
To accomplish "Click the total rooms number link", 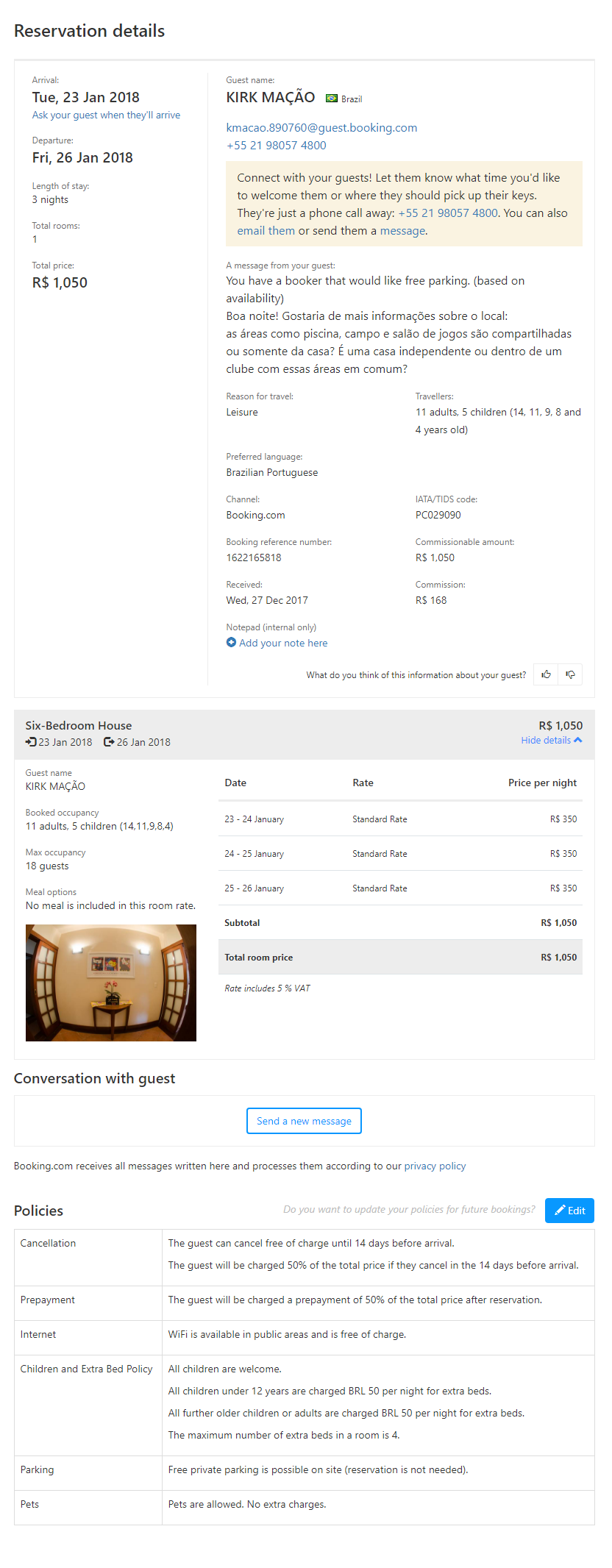I will click(x=35, y=239).
